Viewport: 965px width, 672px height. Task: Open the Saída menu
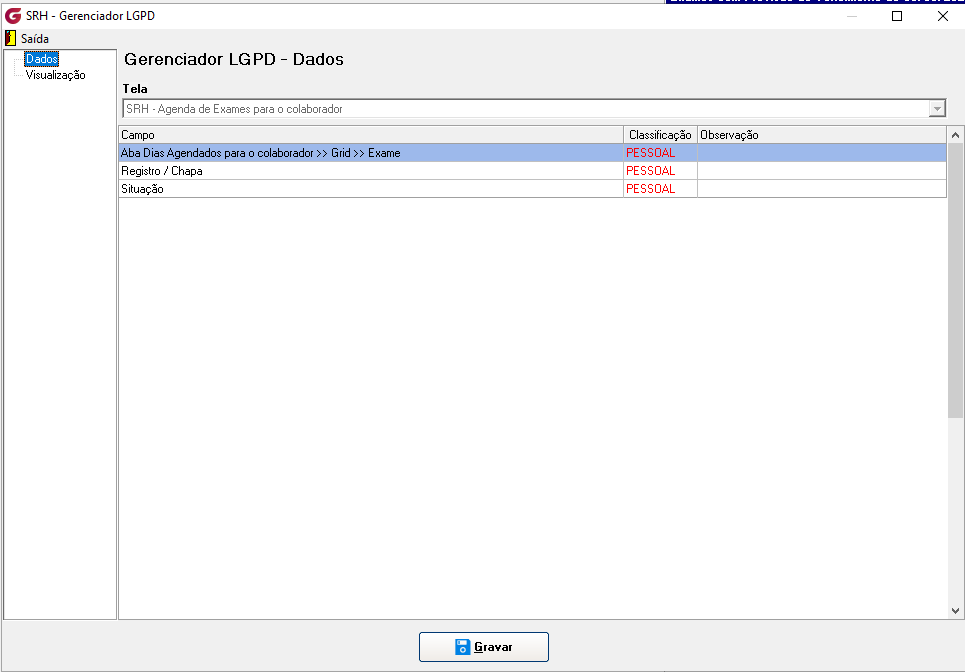(34, 39)
